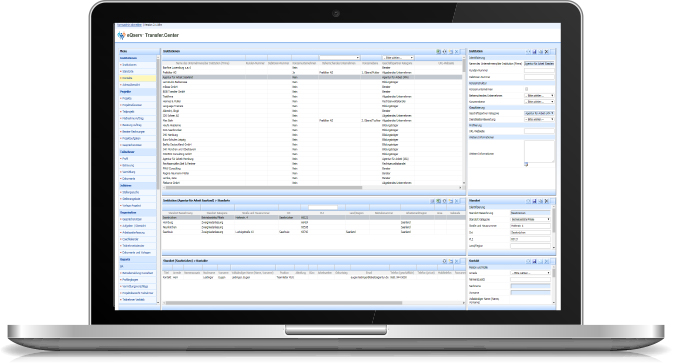Click the X delete icon in Institution detail panel
Image resolution: width=673 pixels, height=364 pixels.
point(546,52)
